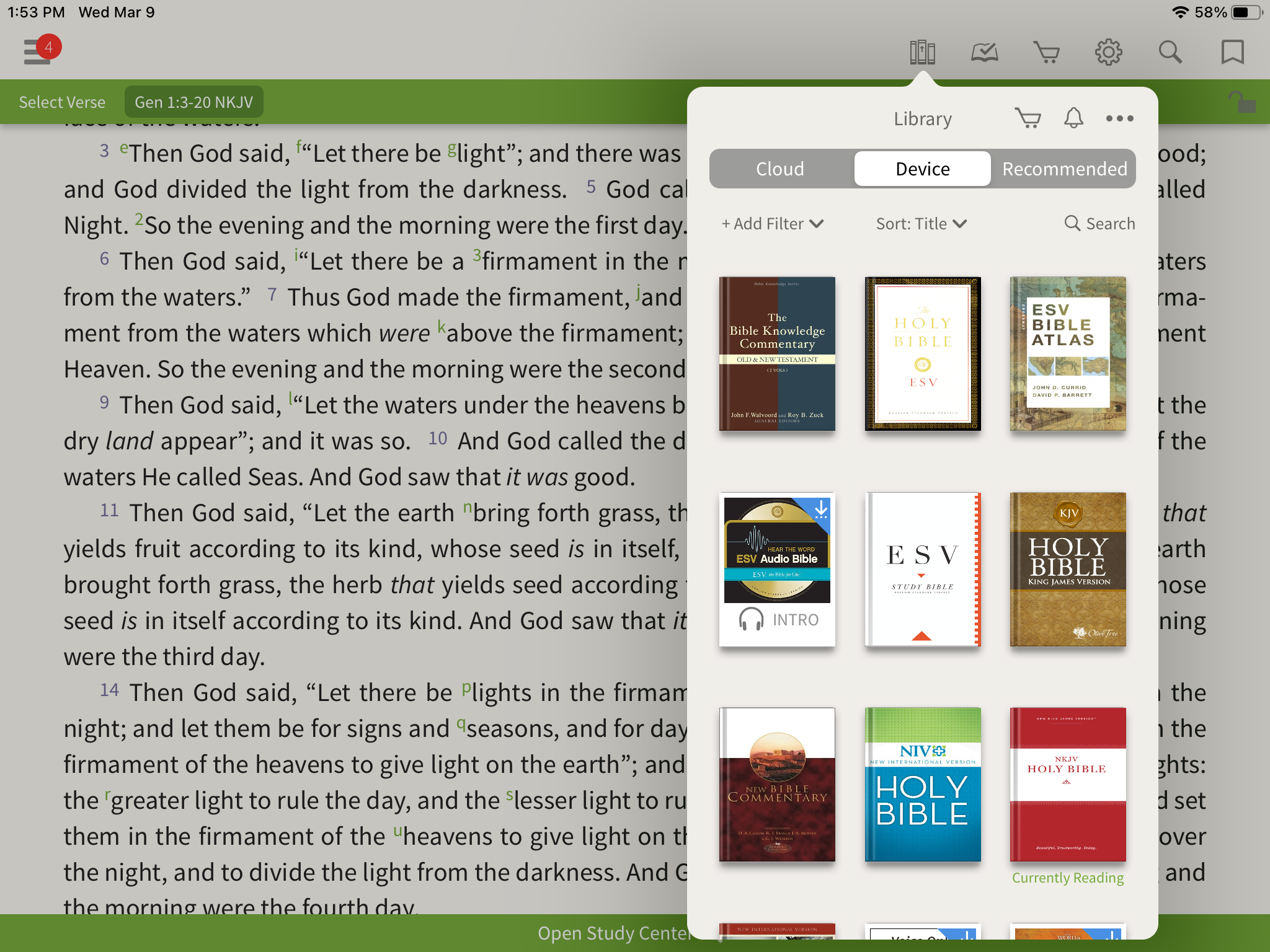1270x952 pixels.
Task: Open the reading plan icon in toolbar
Action: click(x=984, y=52)
